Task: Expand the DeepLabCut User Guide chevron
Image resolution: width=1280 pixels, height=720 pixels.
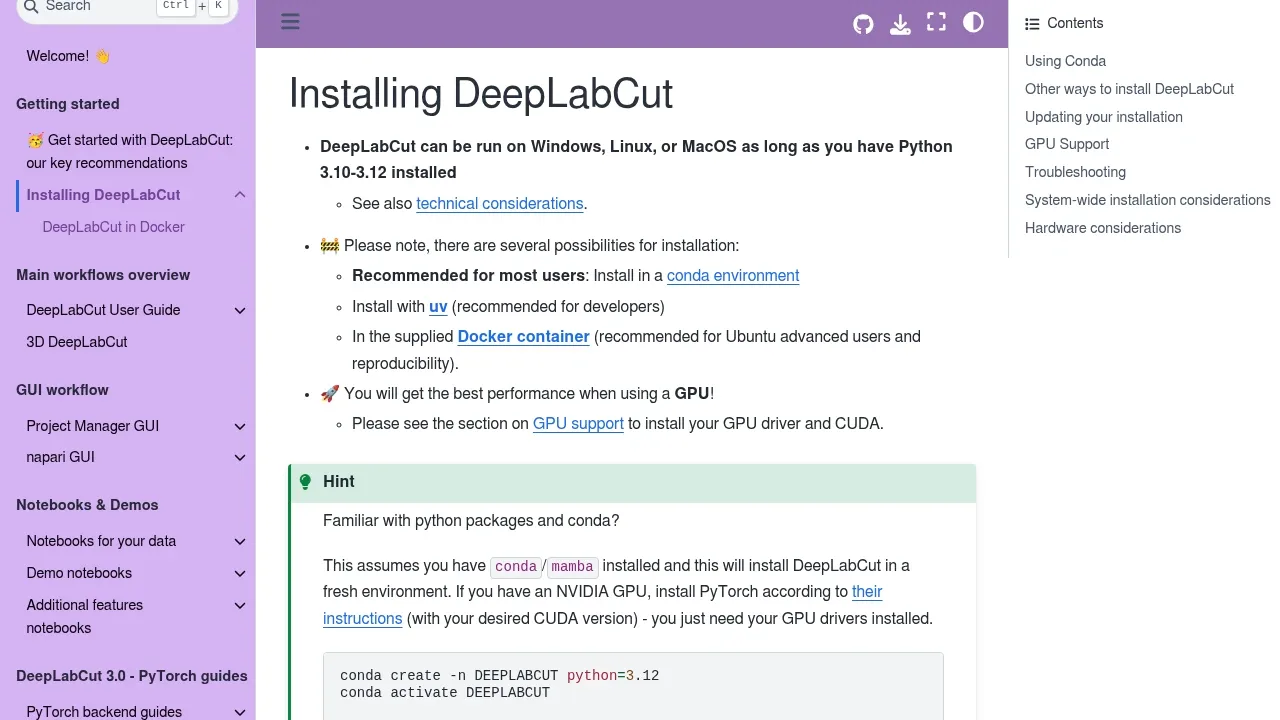Action: tap(240, 310)
